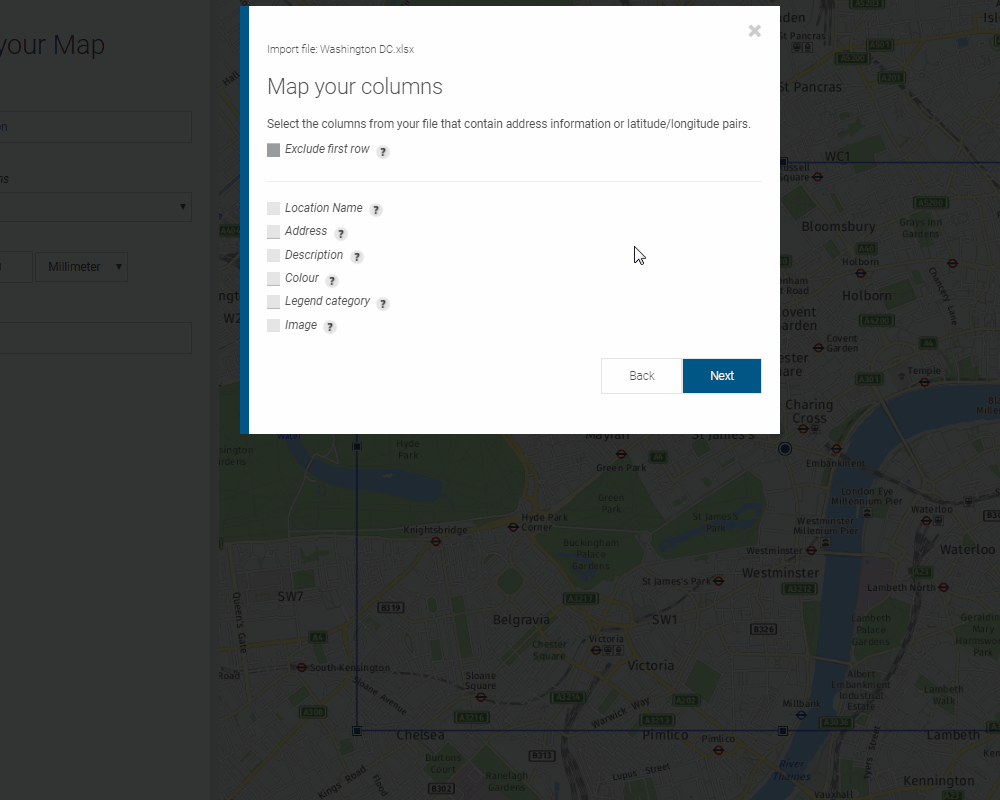The width and height of the screenshot is (1000, 800).
Task: Go to the Next step
Action: coord(722,376)
